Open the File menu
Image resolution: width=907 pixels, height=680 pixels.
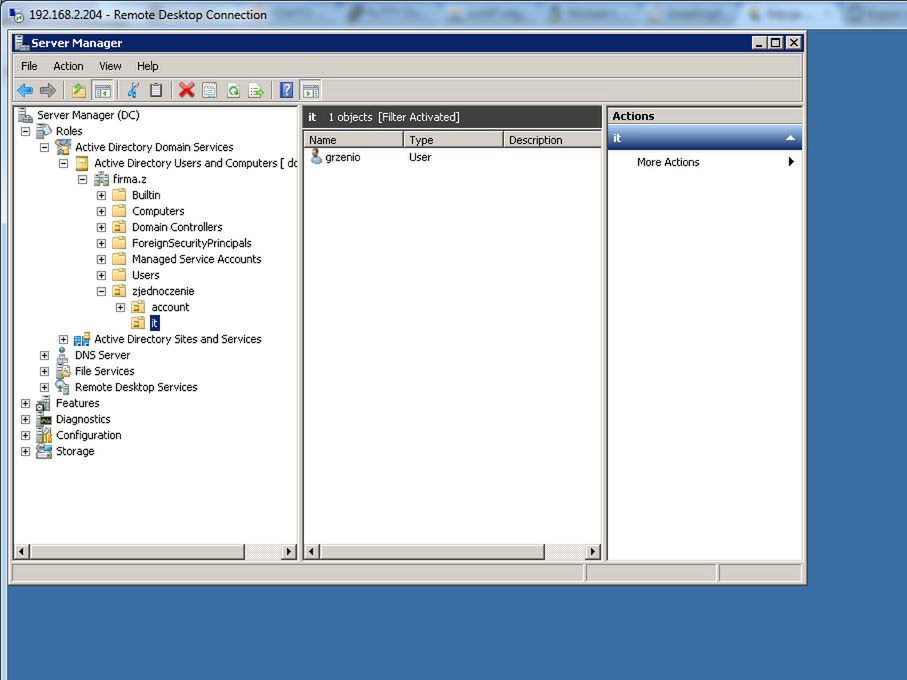click(29, 66)
